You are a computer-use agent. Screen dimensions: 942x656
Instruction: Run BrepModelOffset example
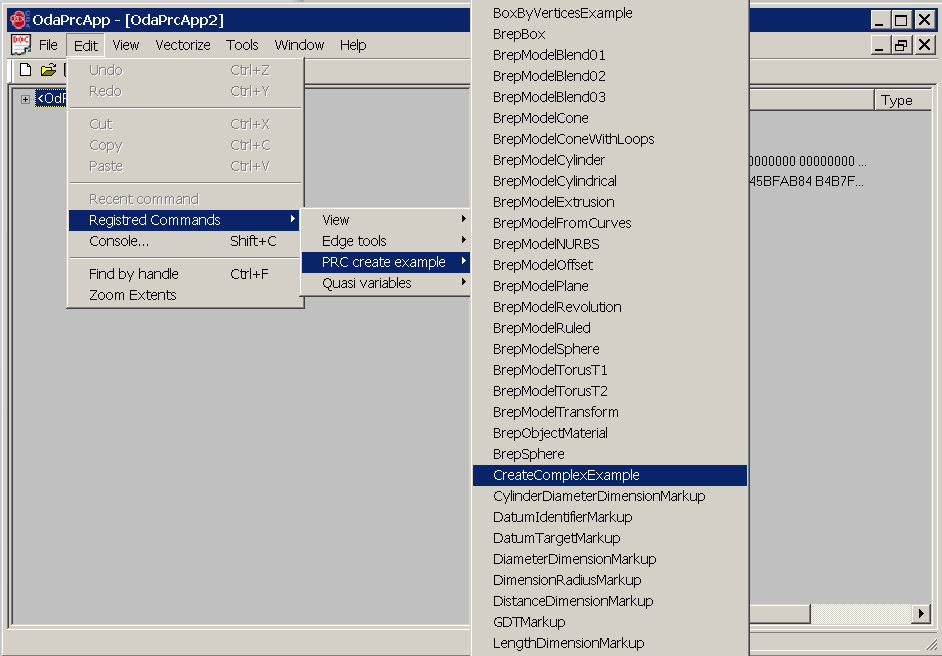coord(610,266)
